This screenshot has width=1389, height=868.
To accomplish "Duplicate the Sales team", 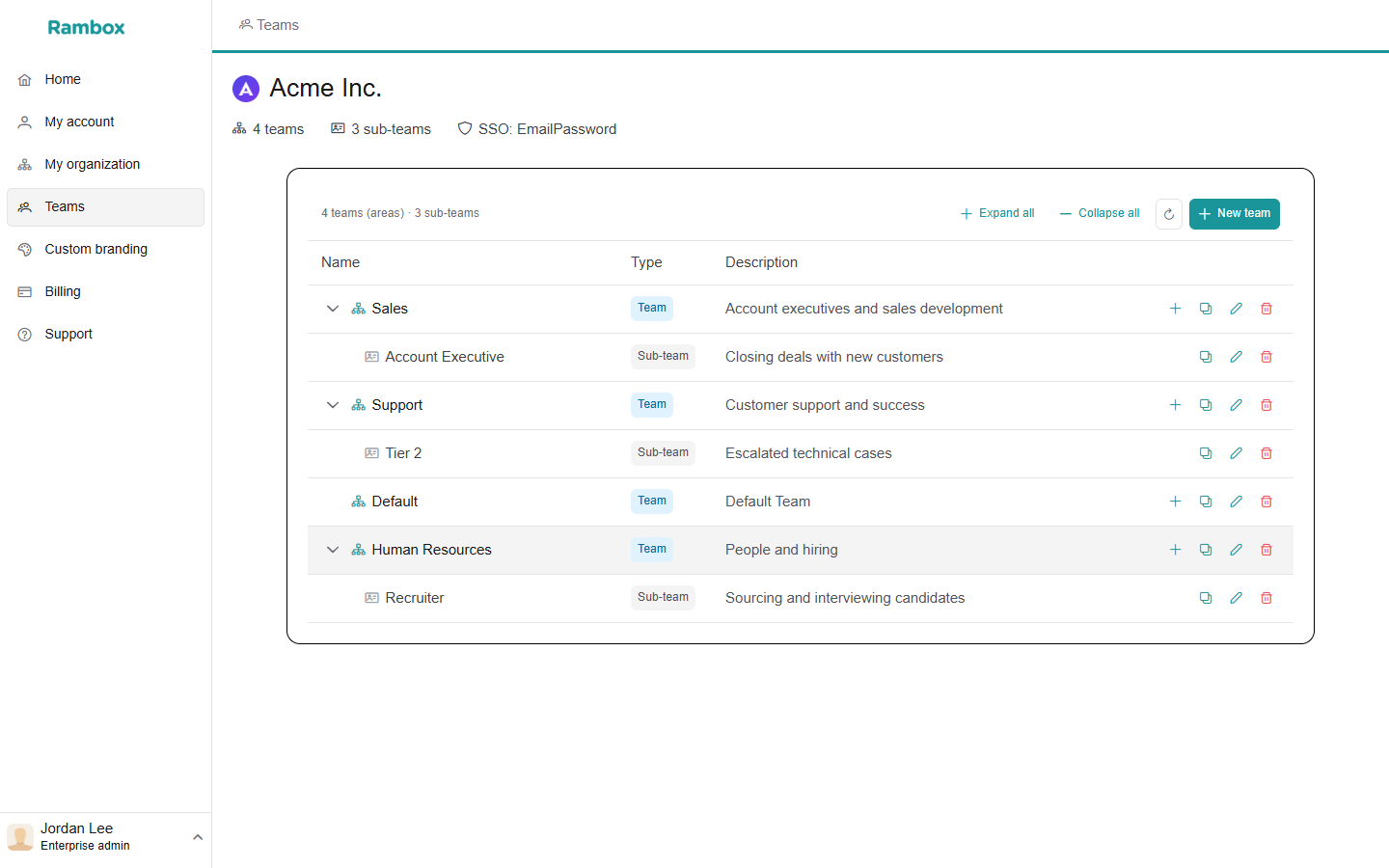I will pos(1206,309).
